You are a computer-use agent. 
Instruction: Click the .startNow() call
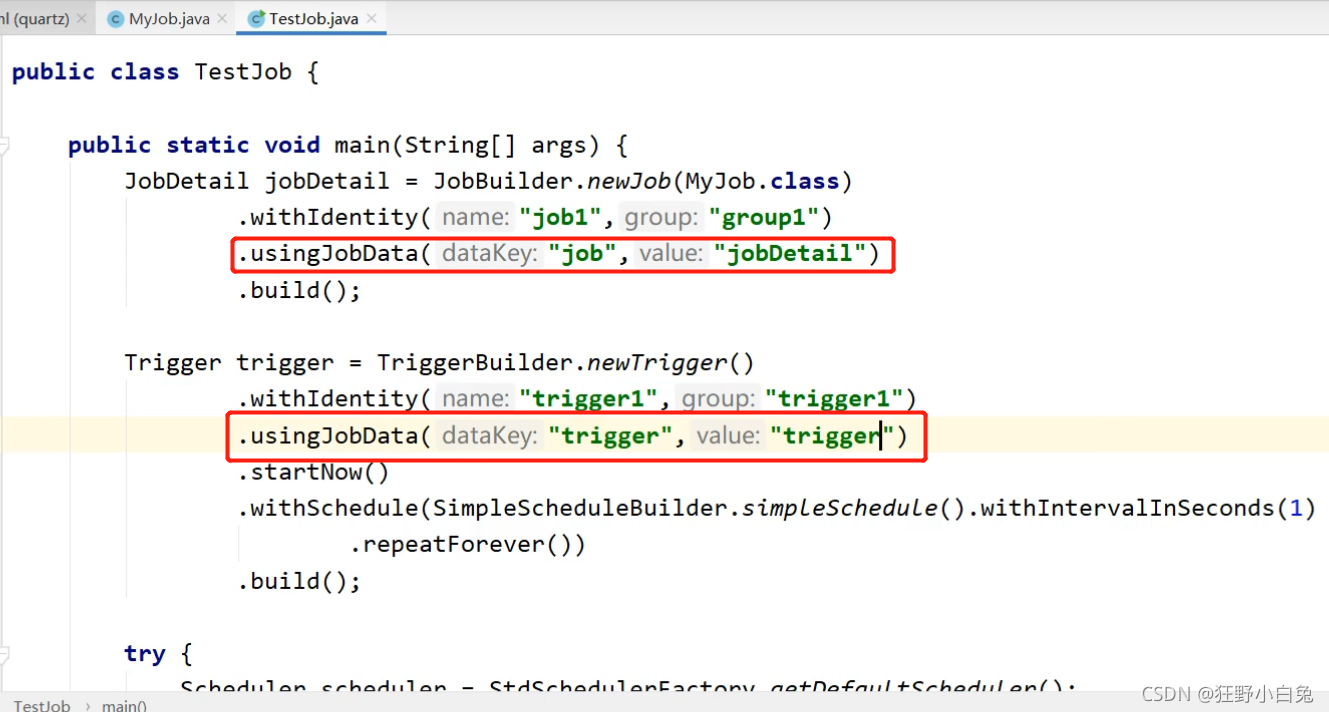[x=313, y=472]
